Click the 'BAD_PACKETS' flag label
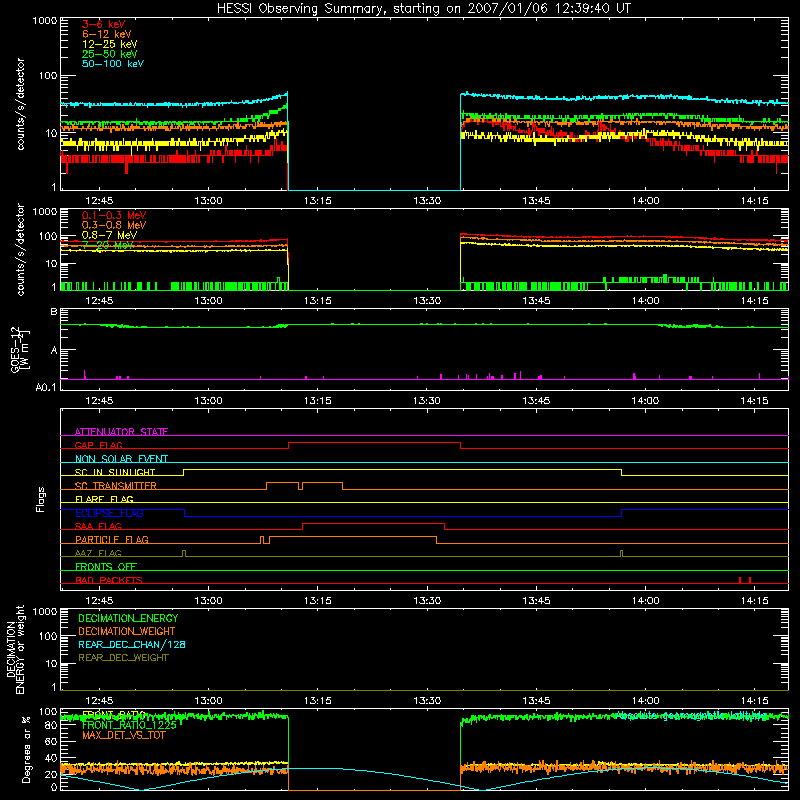Image resolution: width=800 pixels, height=800 pixels. click(109, 580)
